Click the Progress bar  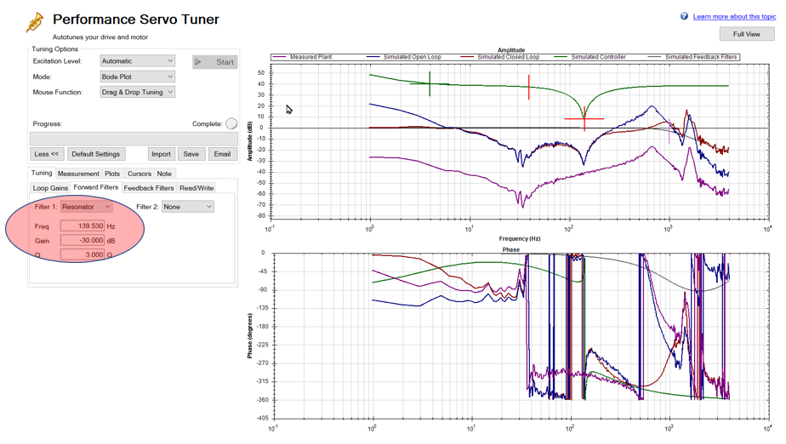click(133, 139)
